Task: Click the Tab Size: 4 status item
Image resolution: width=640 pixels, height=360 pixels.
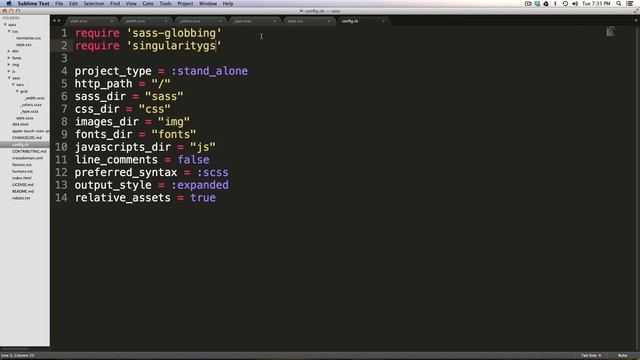Action: point(591,356)
